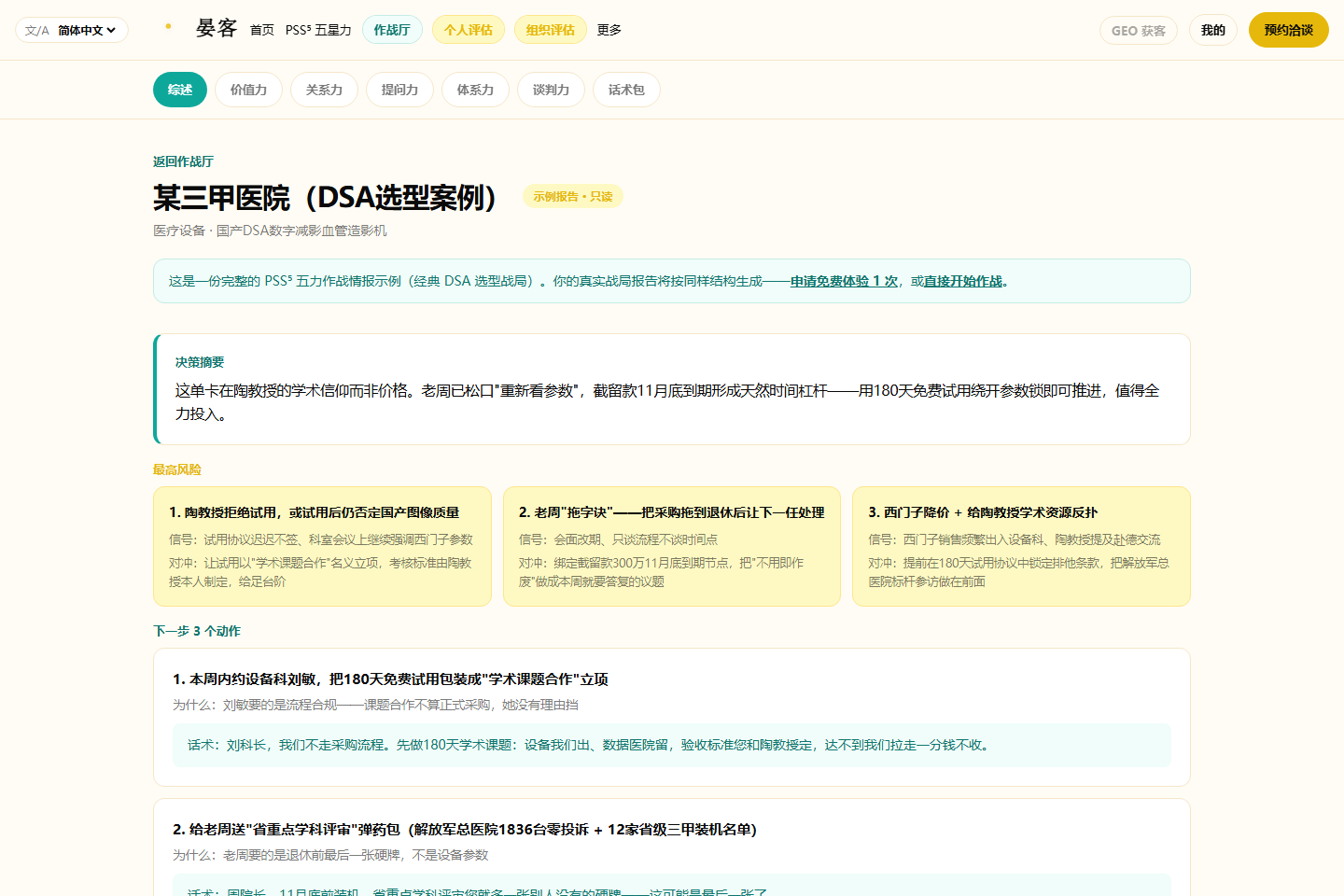Screen dimensions: 1344x896
Task: Click the yellow dot logo icon
Action: pos(168,26)
